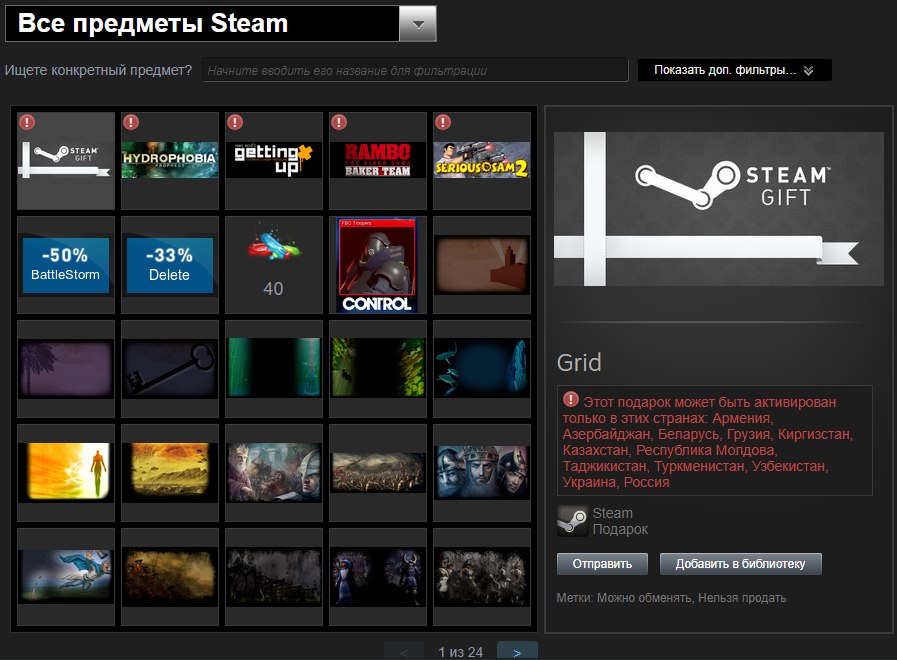This screenshot has width=897, height=660.
Task: Select the 40 gems item
Action: (274, 265)
